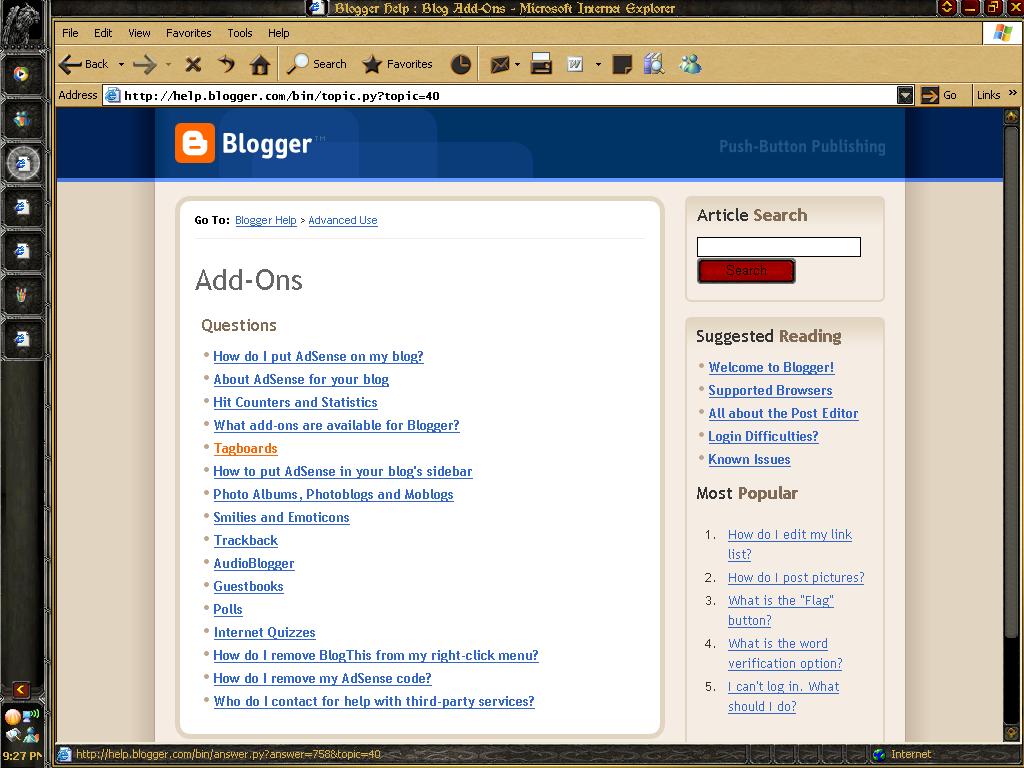Open the Forward history dropdown arrow
The width and height of the screenshot is (1024, 768).
coord(168,64)
